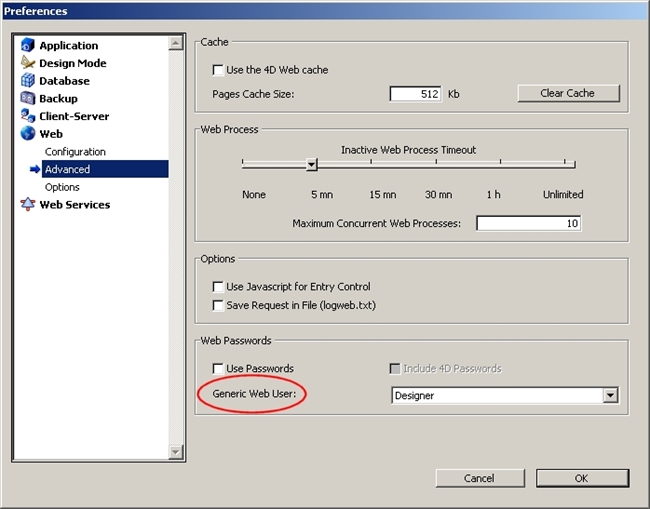Open Client-Server via its icon

28,116
